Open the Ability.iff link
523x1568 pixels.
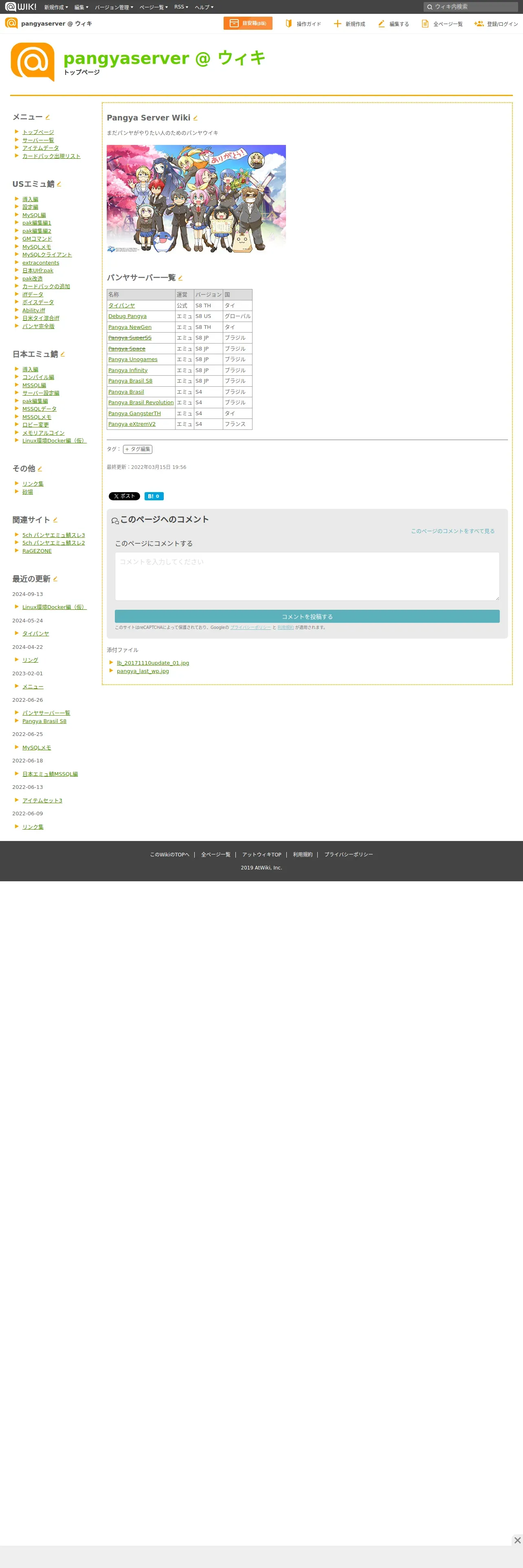coord(33,311)
